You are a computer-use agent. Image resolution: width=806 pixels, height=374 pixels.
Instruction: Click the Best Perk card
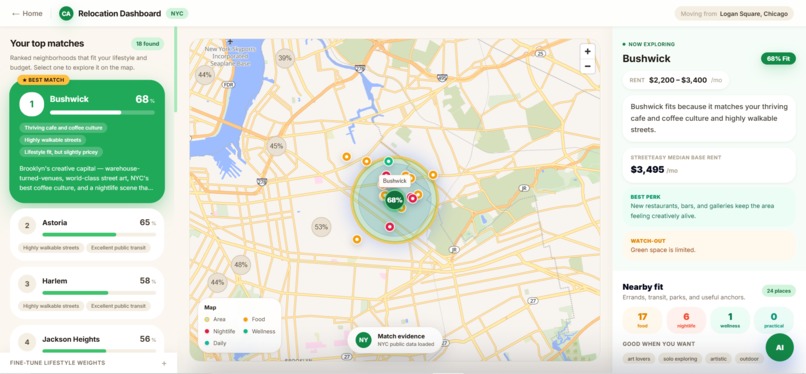click(x=709, y=207)
